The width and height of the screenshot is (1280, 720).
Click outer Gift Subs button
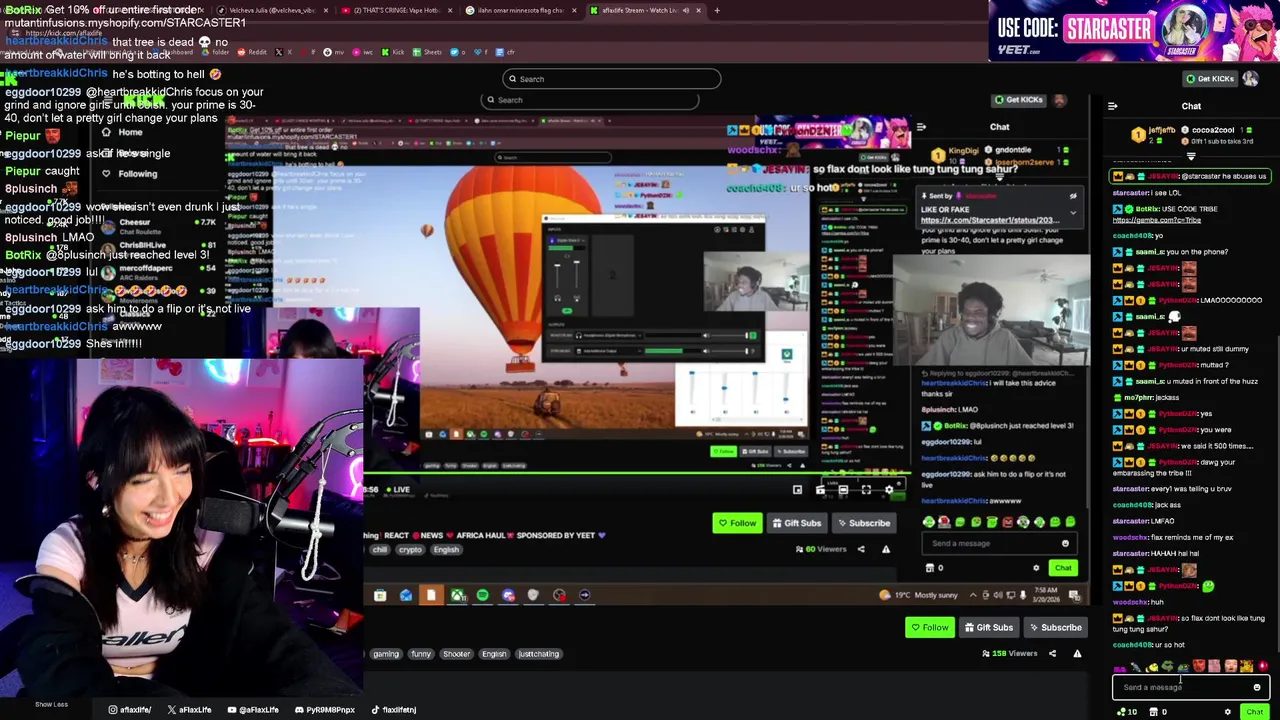[988, 628]
